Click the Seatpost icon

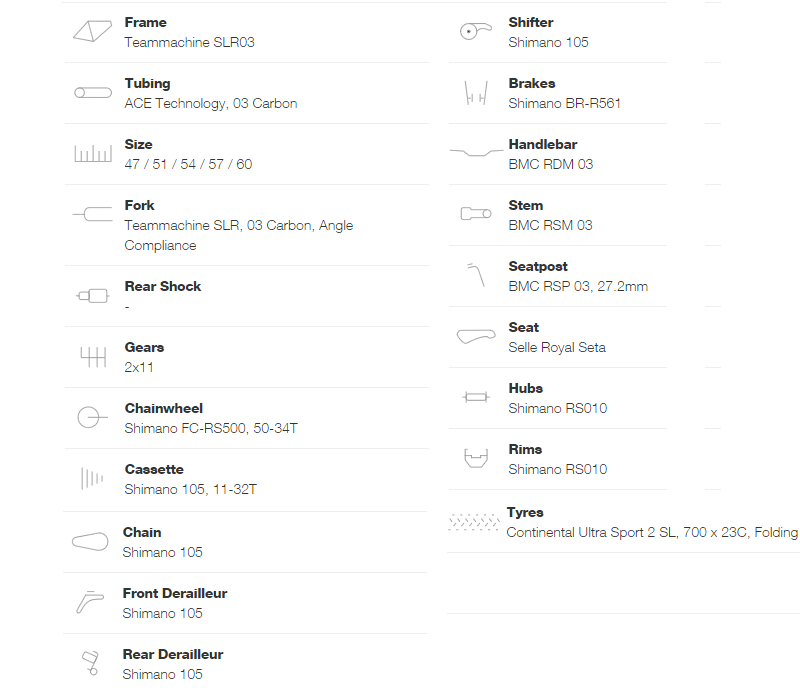pyautogui.click(x=476, y=275)
